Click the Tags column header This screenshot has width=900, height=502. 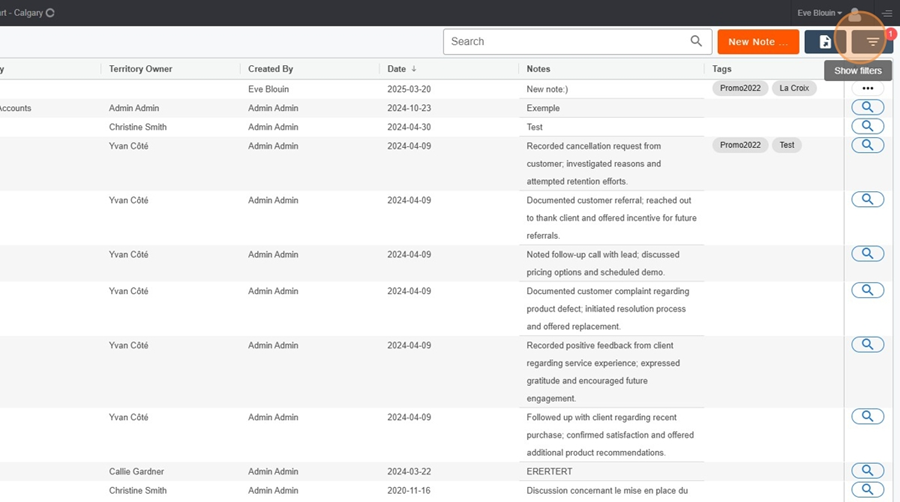pyautogui.click(x=721, y=69)
